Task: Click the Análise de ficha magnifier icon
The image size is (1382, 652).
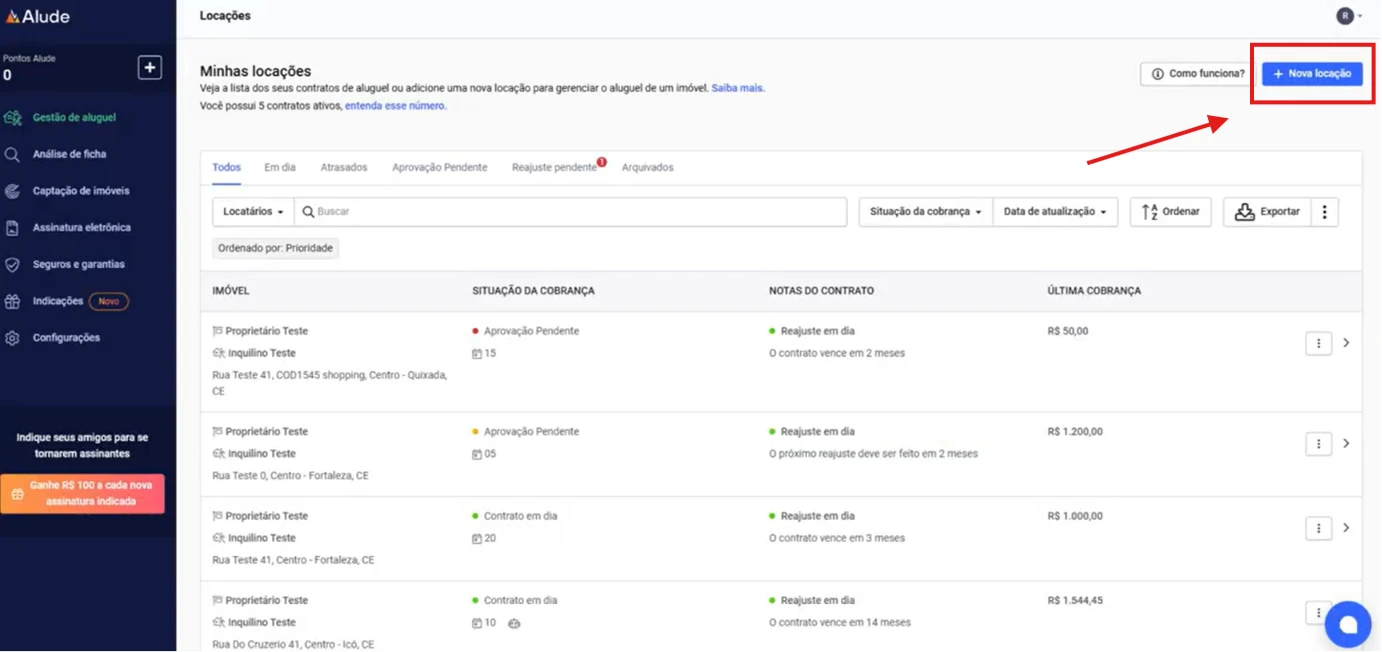Action: 12,154
